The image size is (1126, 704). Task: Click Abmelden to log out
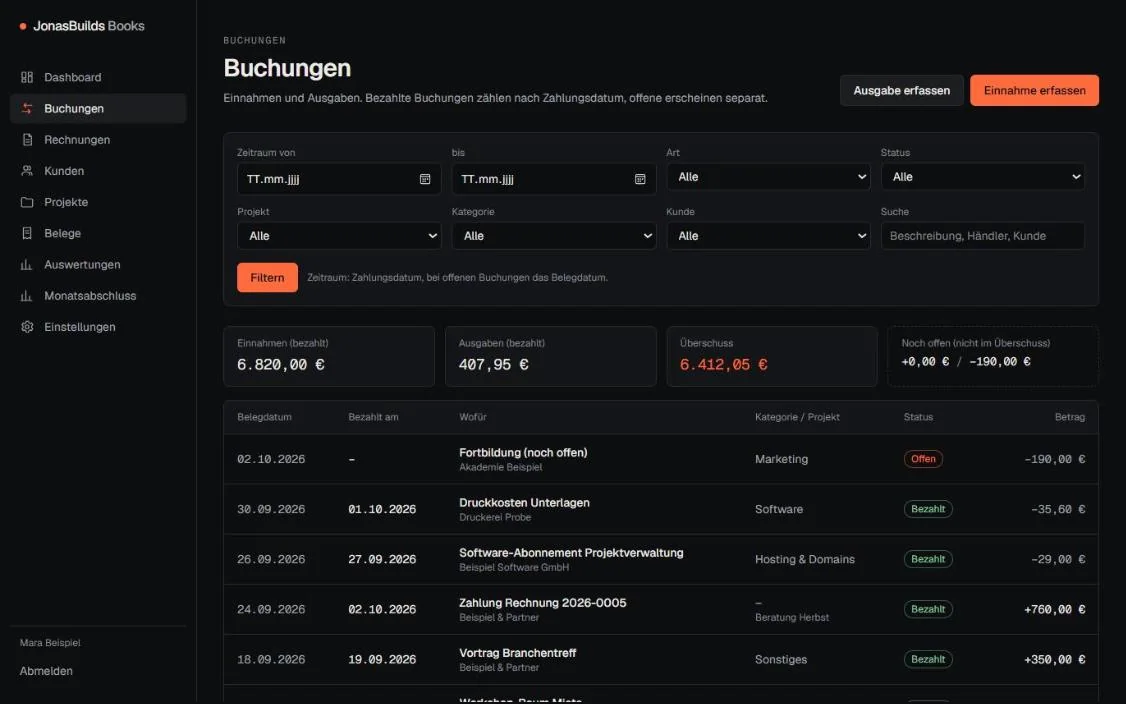(46, 671)
